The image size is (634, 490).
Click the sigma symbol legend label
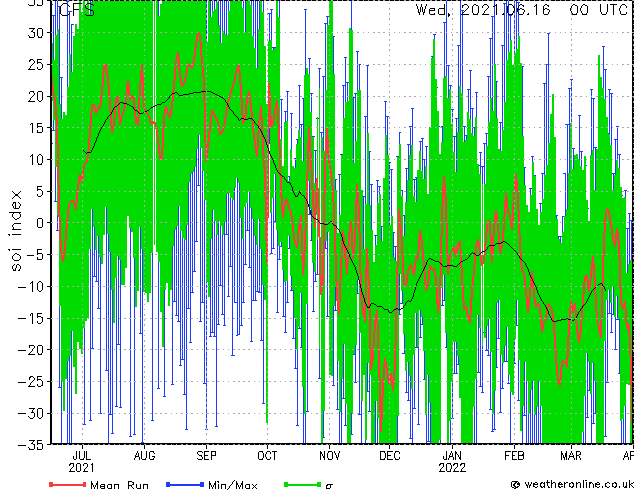(329, 486)
